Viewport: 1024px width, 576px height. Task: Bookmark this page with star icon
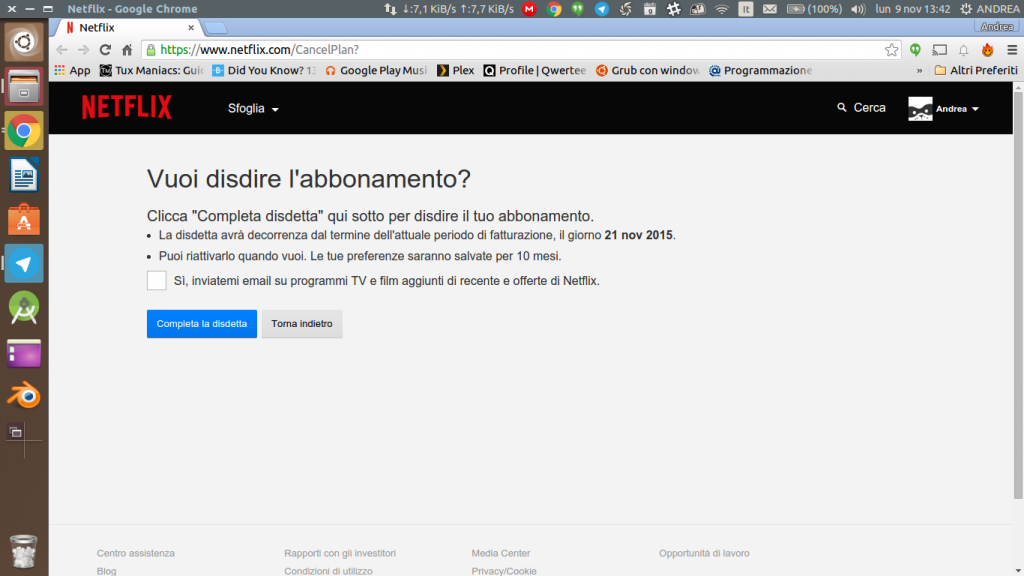891,50
